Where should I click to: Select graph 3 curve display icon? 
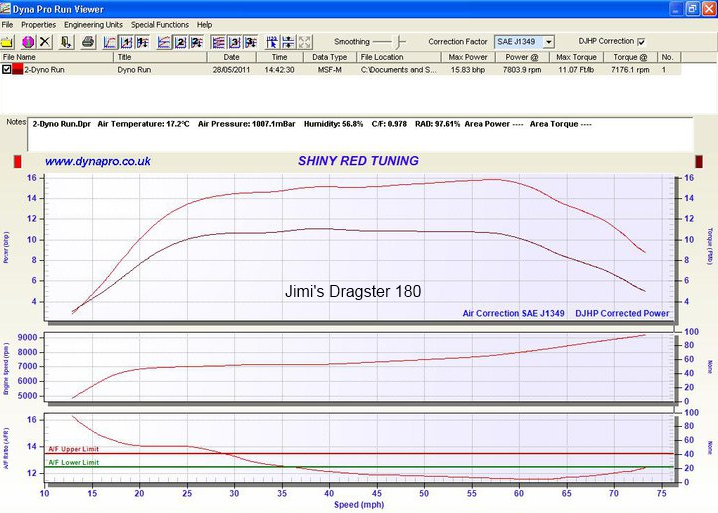218,42
